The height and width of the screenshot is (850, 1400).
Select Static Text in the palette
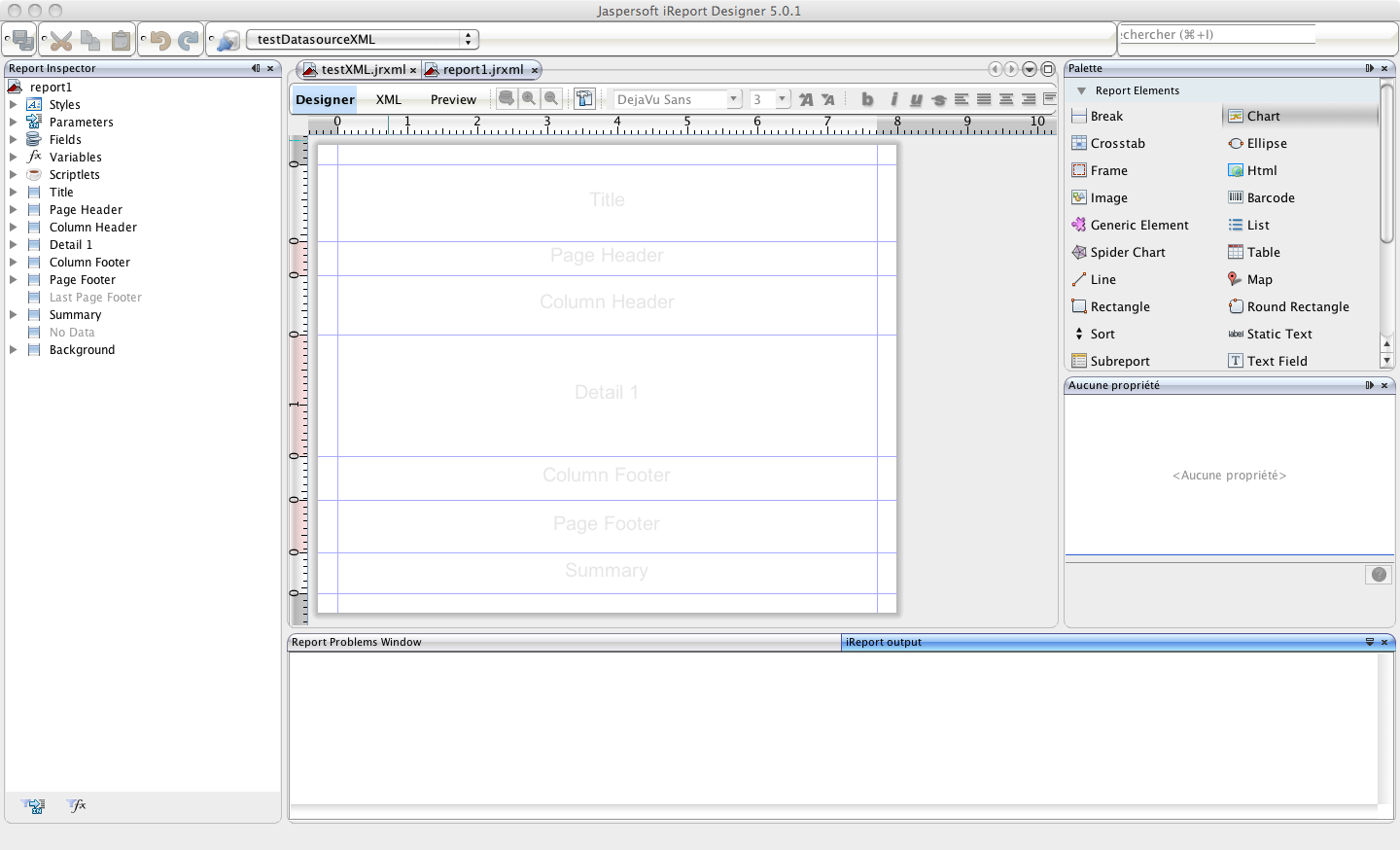1279,334
